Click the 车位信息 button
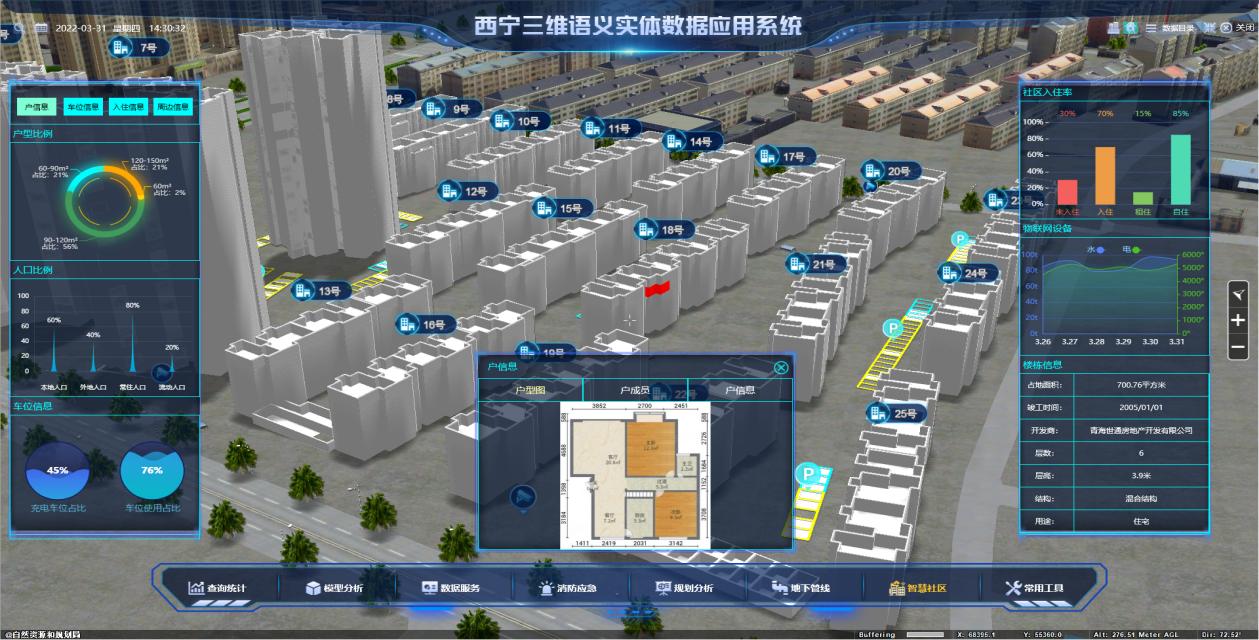Screen dimensions: 1259x640 [x=82, y=107]
